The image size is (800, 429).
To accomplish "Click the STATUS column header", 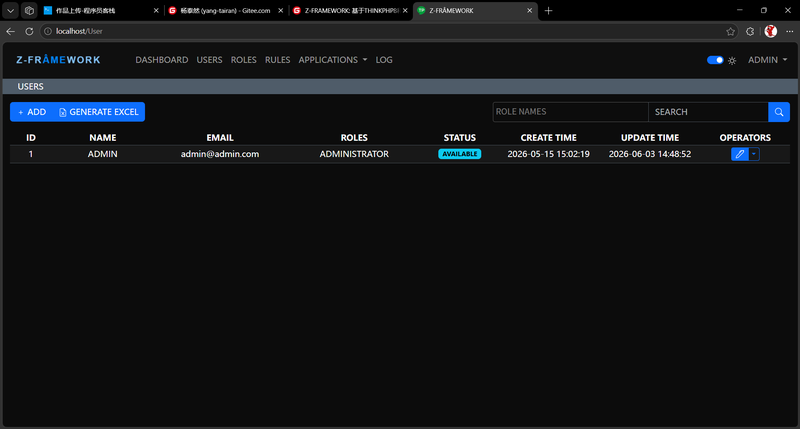I will 460,137.
